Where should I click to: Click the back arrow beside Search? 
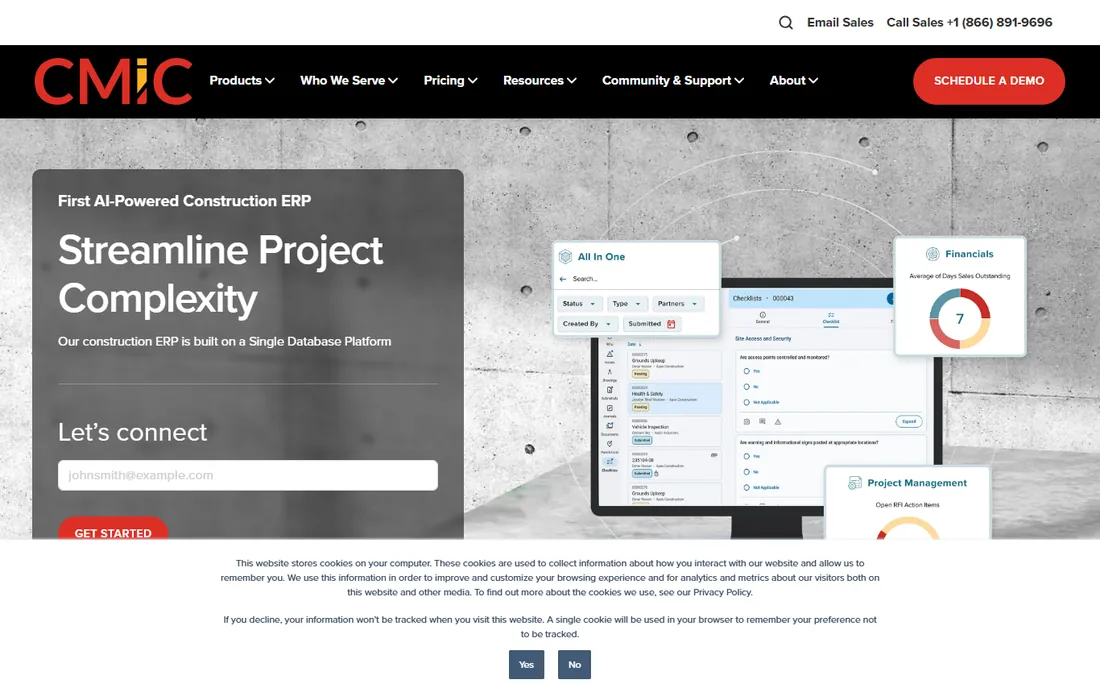(563, 279)
